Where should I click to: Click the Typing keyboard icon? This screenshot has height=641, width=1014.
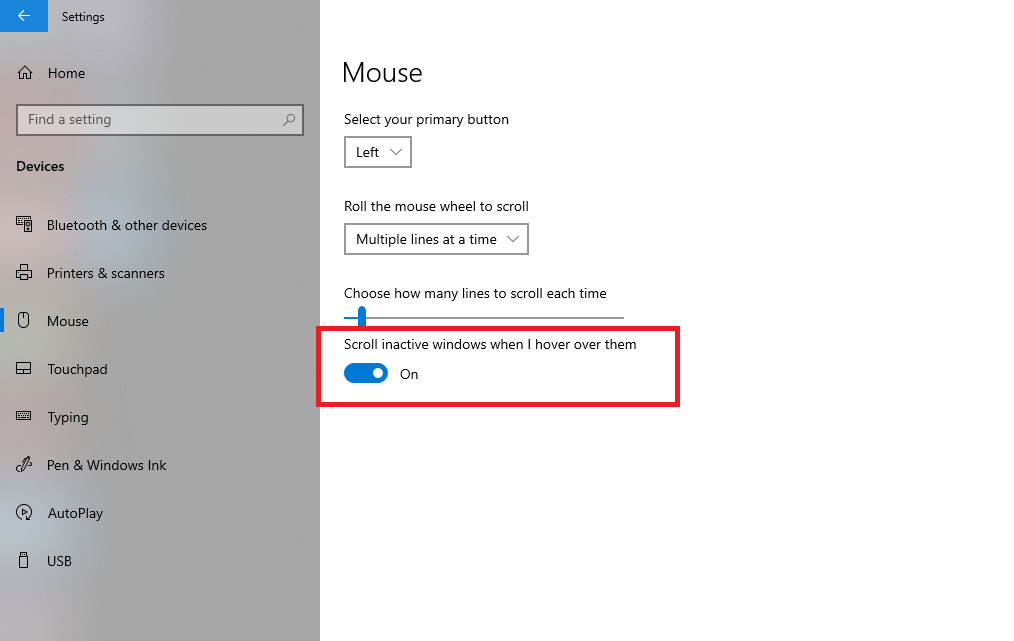24,416
